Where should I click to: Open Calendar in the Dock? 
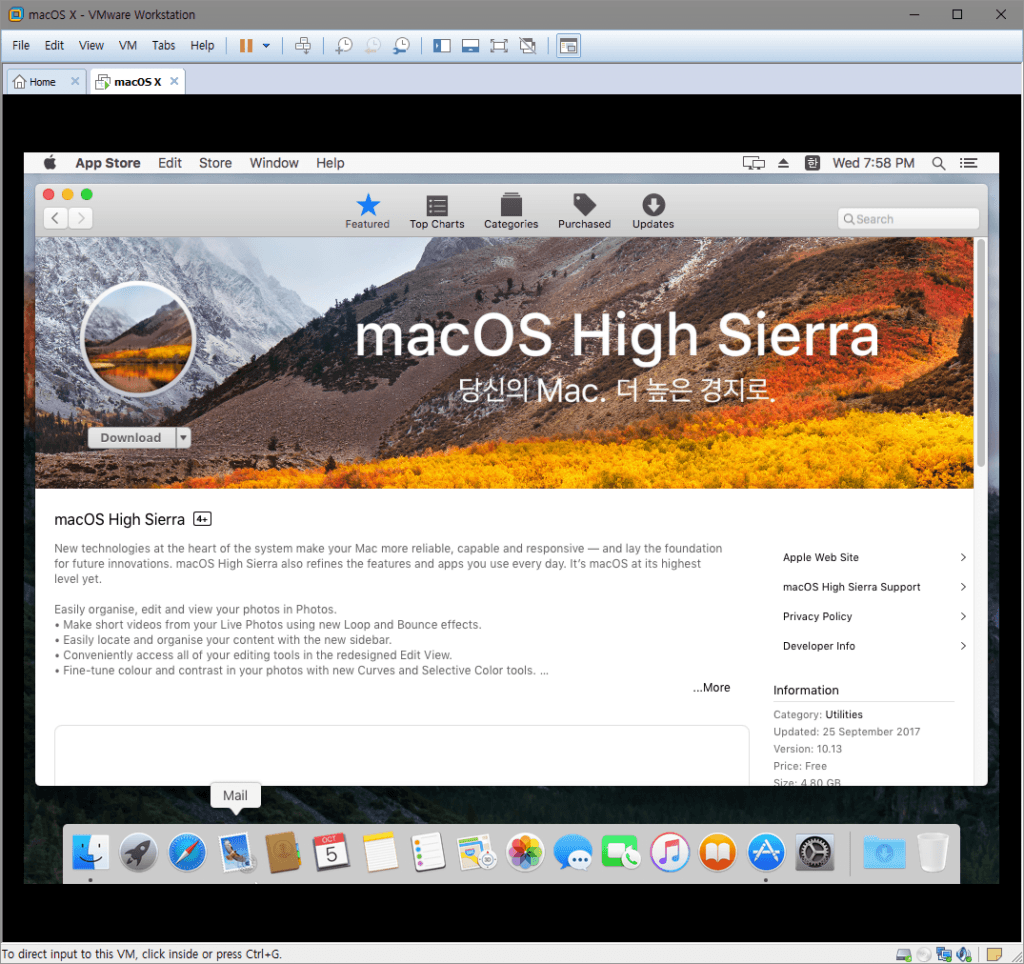tap(331, 852)
